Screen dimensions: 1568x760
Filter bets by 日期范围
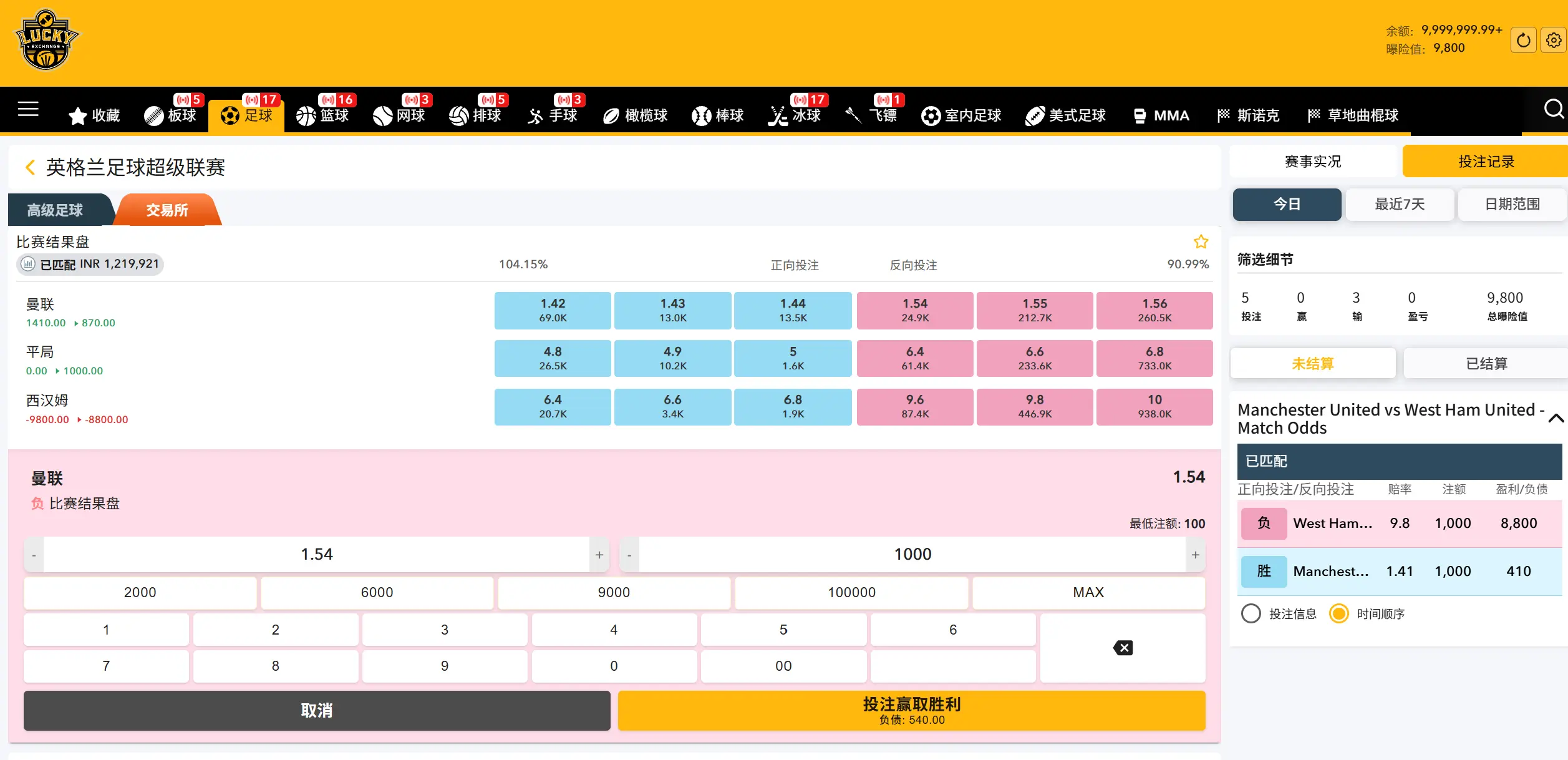point(1512,204)
